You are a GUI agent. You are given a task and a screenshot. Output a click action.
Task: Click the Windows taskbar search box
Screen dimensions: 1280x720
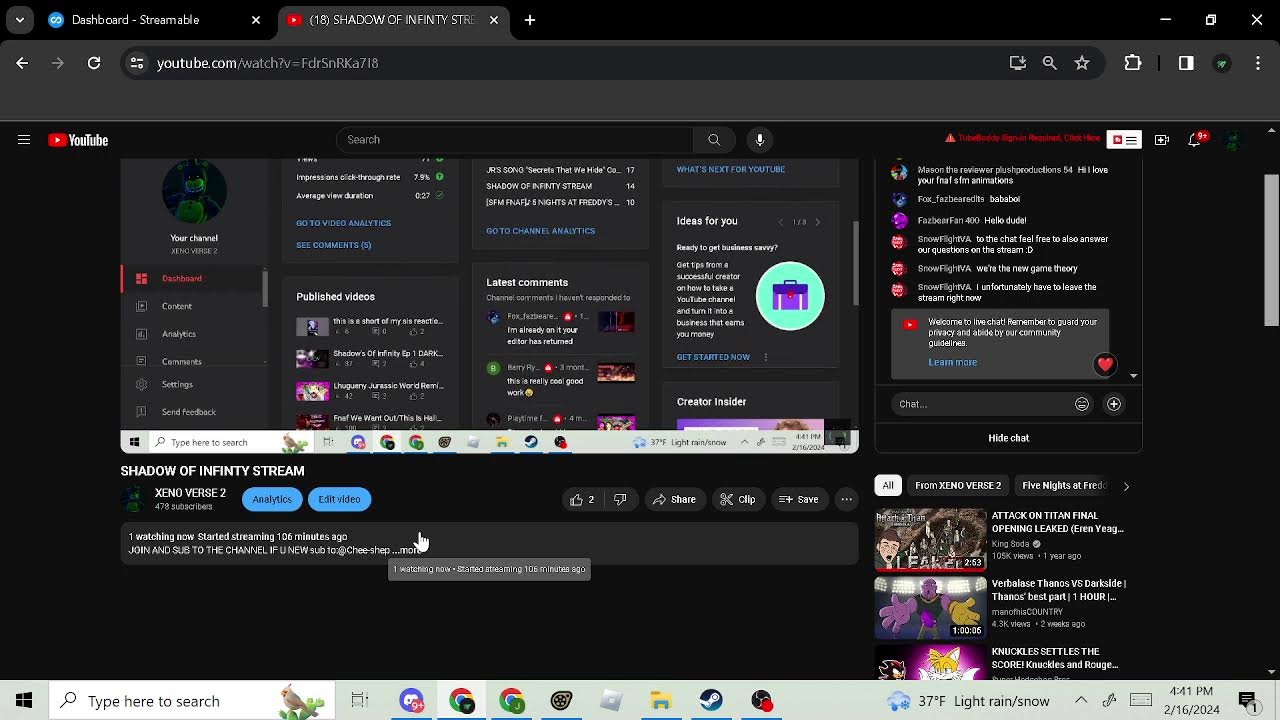(192, 701)
